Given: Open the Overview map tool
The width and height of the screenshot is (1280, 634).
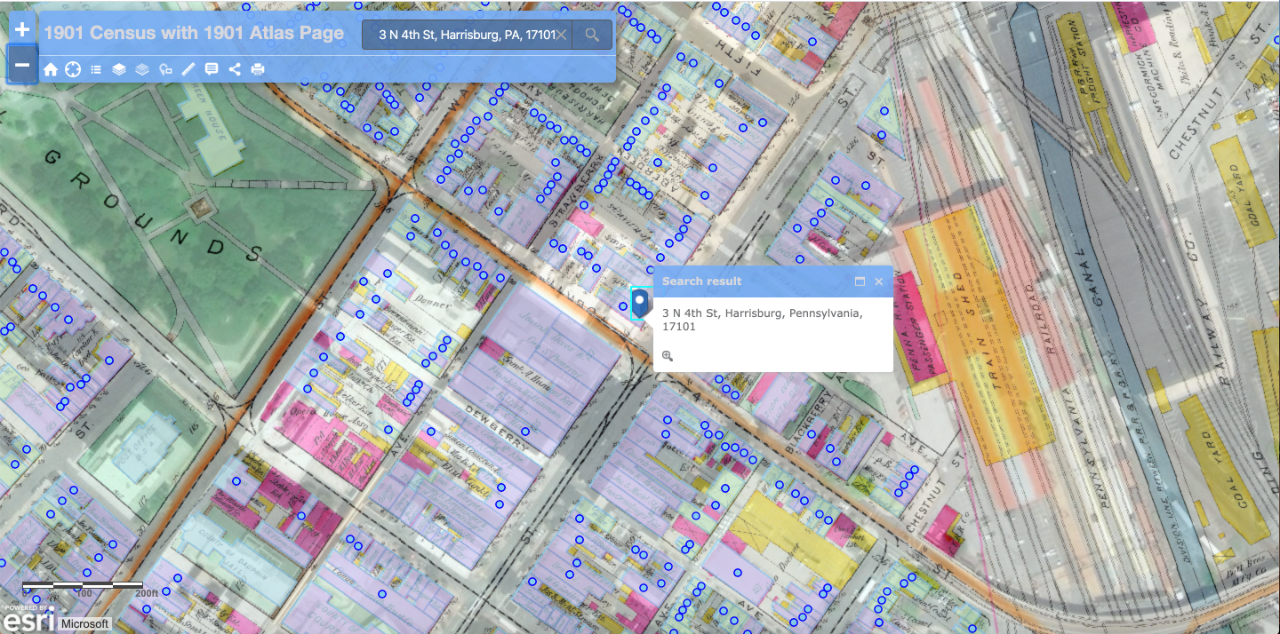Looking at the screenshot, I should coord(165,69).
